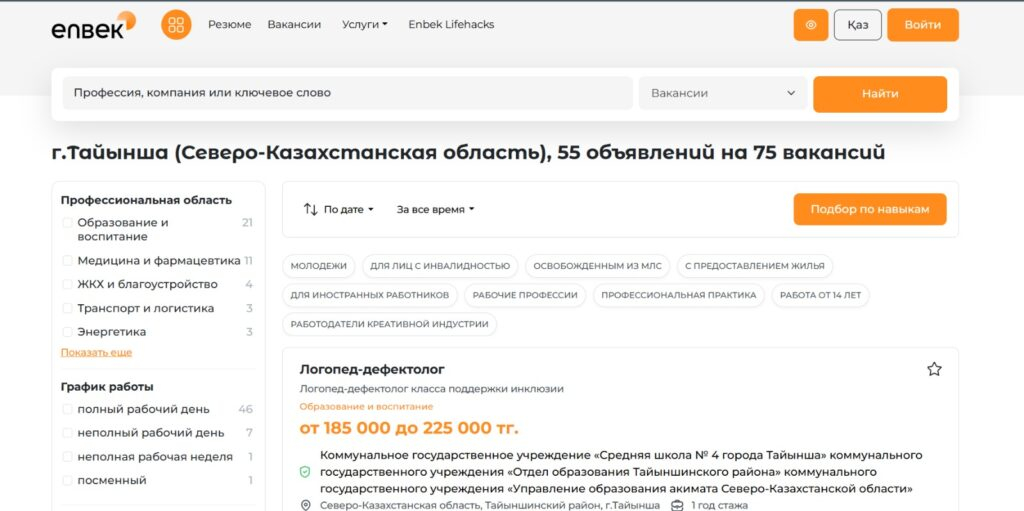The height and width of the screenshot is (511, 1024).
Task: Check неполная рабочая неделя filter
Action: point(67,457)
